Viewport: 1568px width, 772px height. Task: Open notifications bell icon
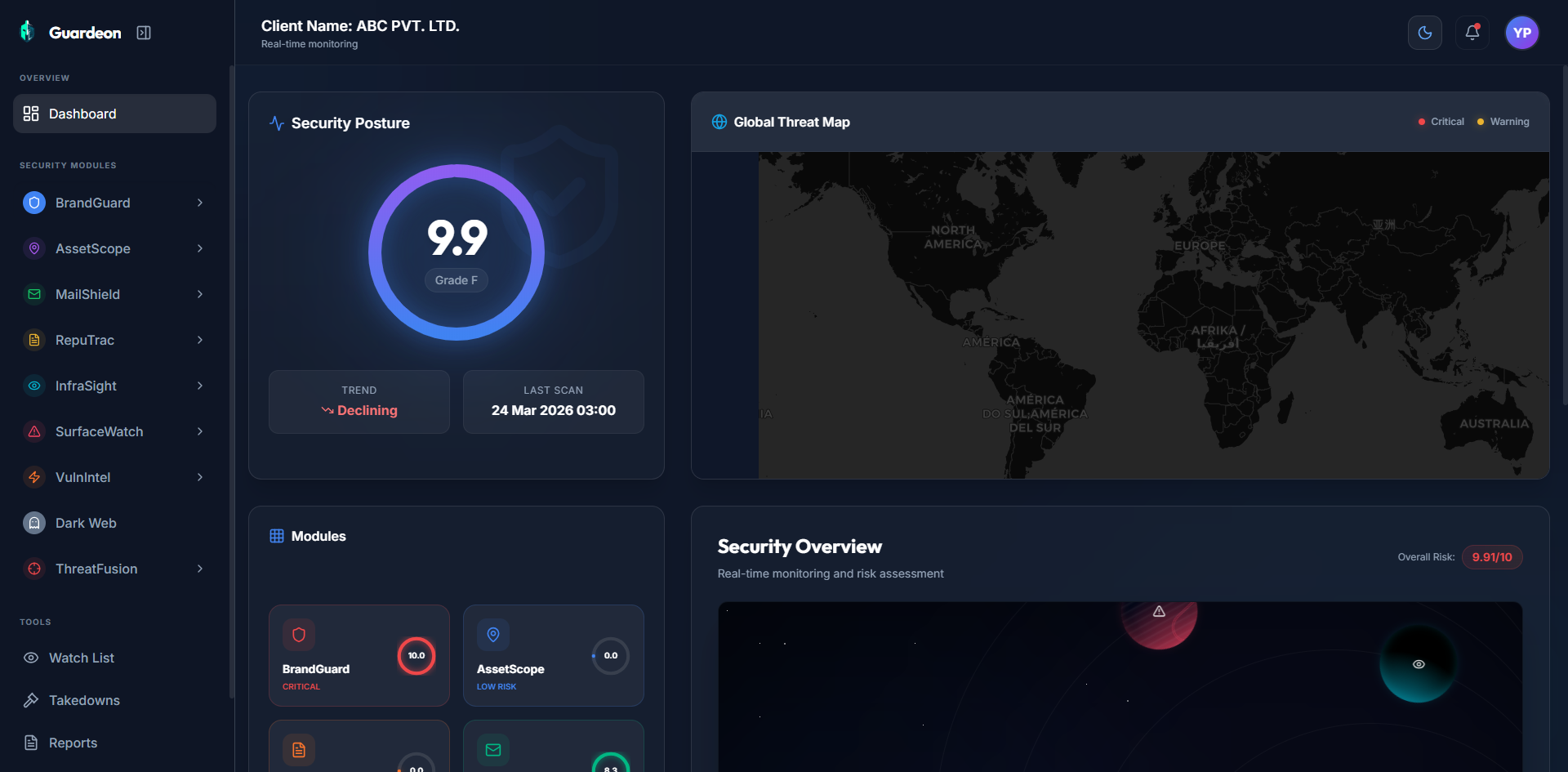(1472, 33)
